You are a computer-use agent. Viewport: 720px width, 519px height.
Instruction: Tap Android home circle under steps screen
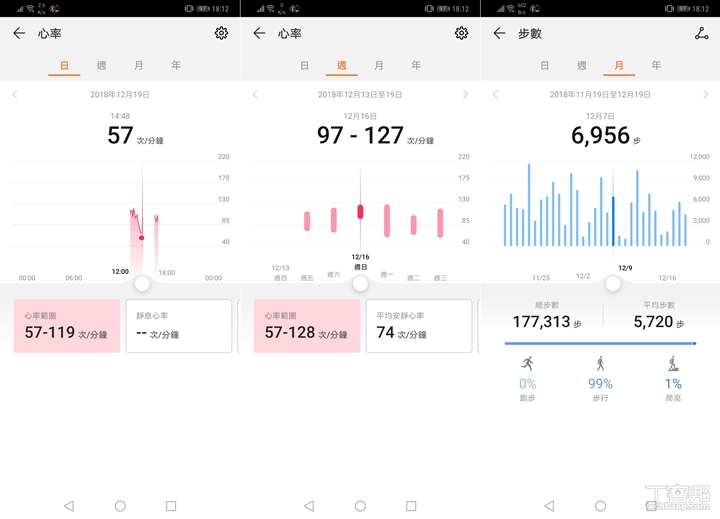pos(600,506)
